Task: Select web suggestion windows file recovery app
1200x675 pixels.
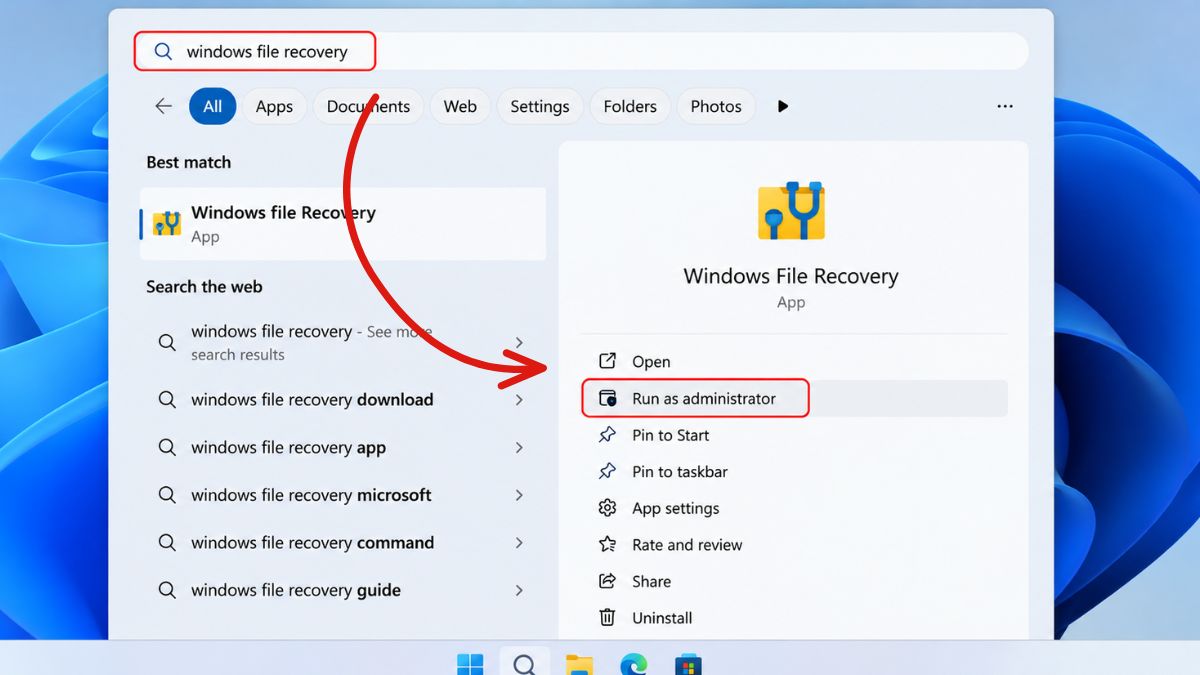Action: (343, 447)
